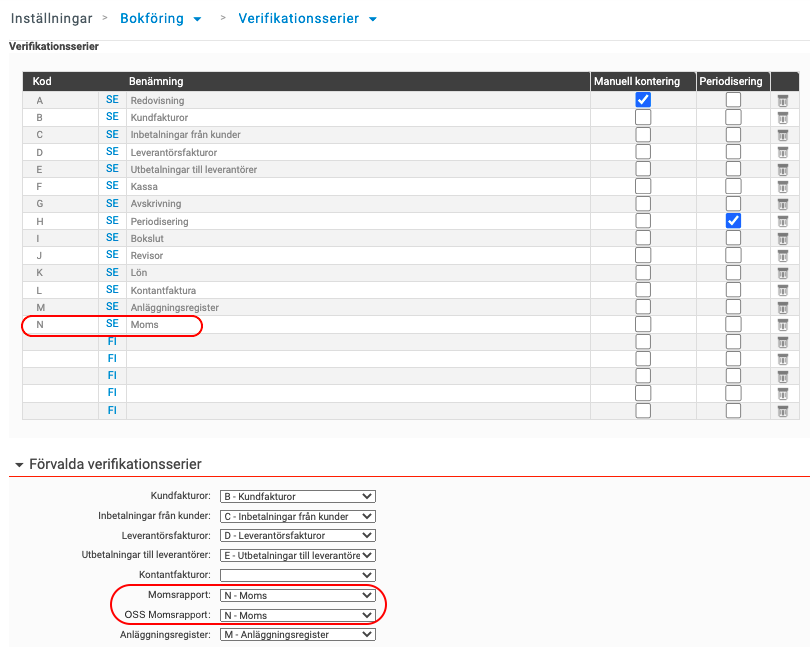Click the Benämning field for Avskrivning

click(358, 204)
